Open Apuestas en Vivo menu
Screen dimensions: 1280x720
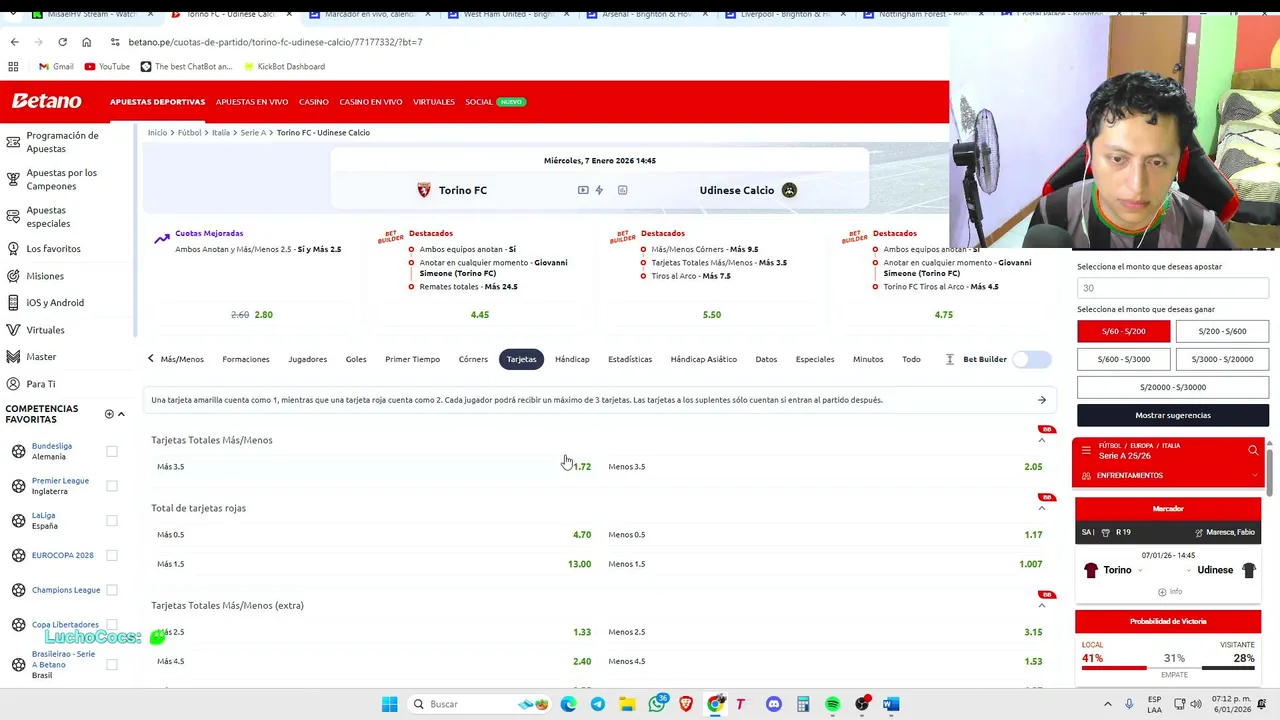point(252,102)
